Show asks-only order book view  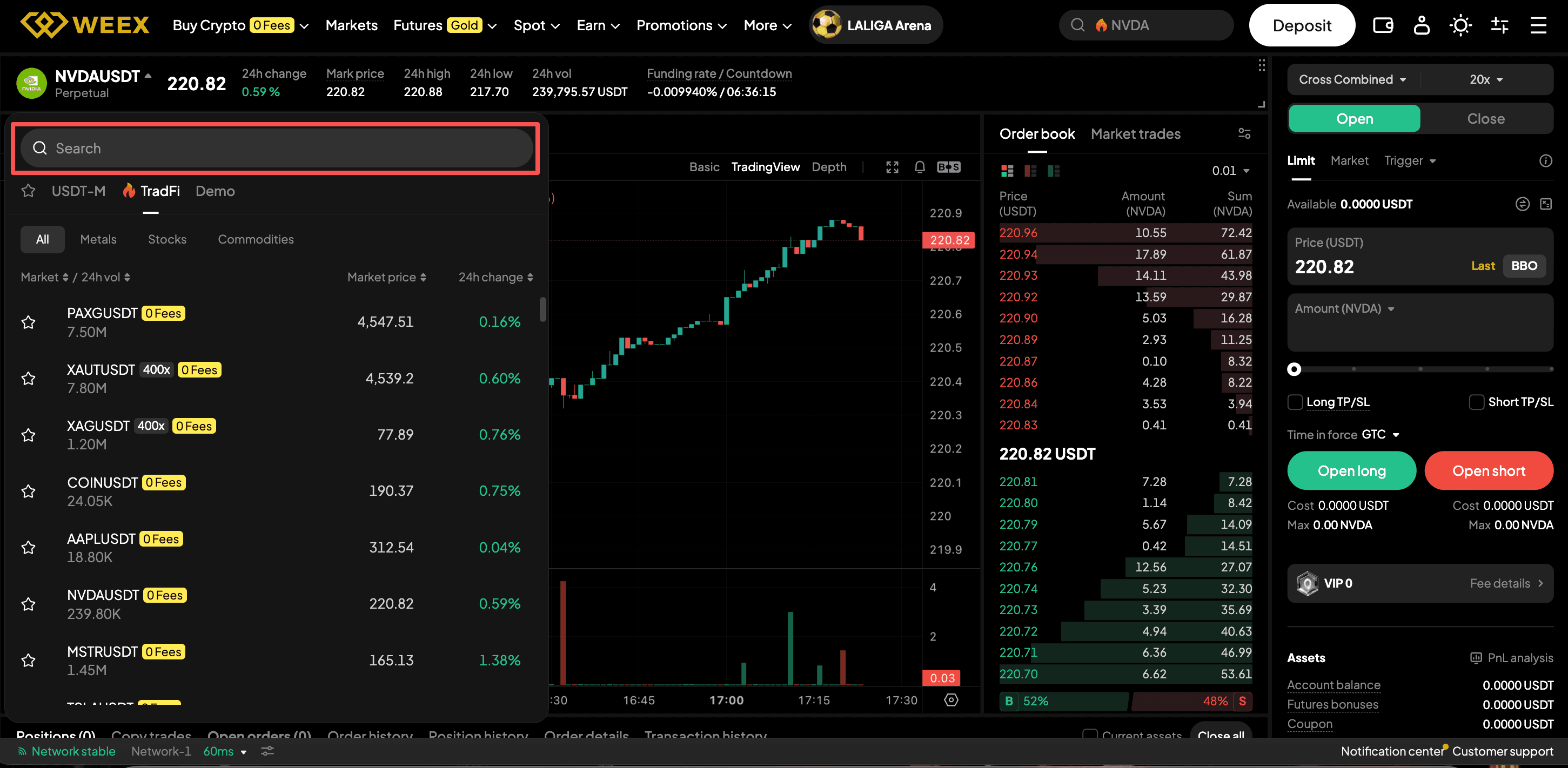coord(1030,171)
